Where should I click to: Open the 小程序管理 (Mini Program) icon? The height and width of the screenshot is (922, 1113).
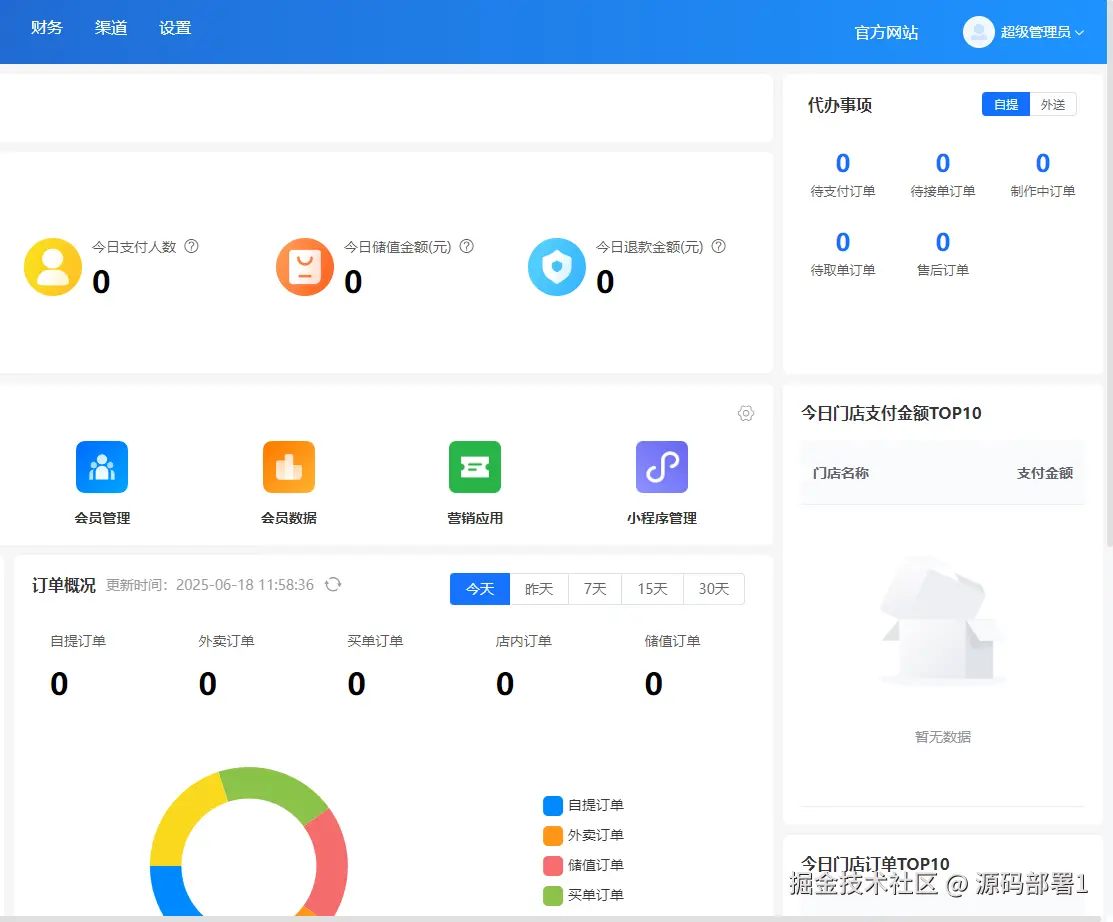coord(661,467)
